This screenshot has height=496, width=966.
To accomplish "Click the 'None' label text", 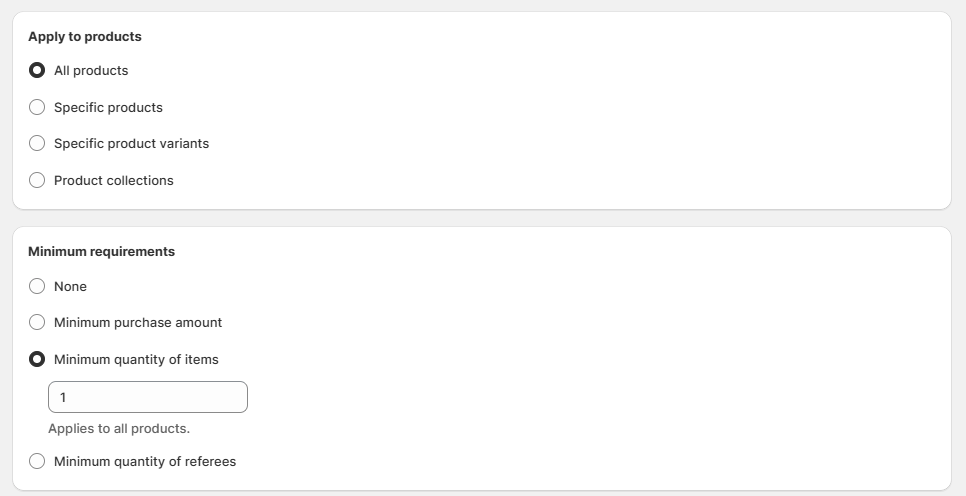I will (x=70, y=286).
